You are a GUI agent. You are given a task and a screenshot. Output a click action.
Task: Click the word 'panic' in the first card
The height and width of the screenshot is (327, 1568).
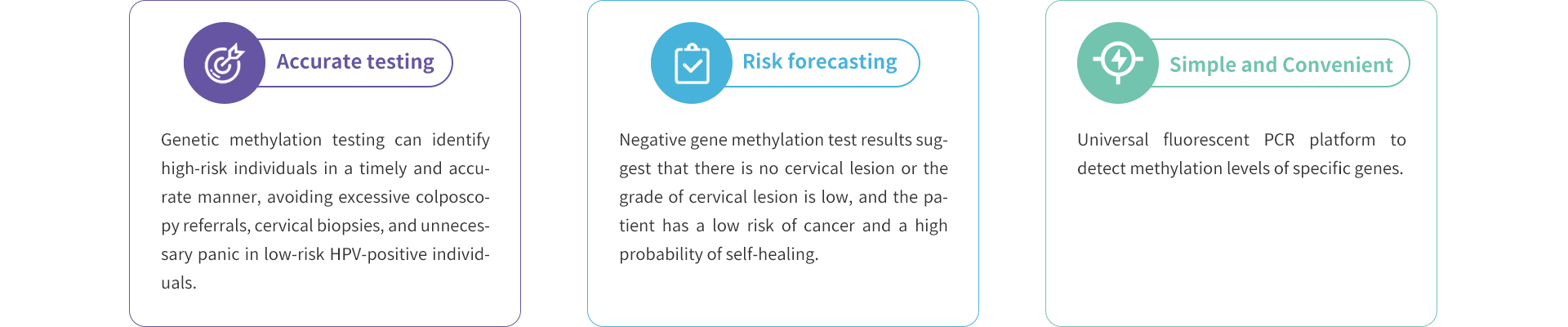point(218,254)
